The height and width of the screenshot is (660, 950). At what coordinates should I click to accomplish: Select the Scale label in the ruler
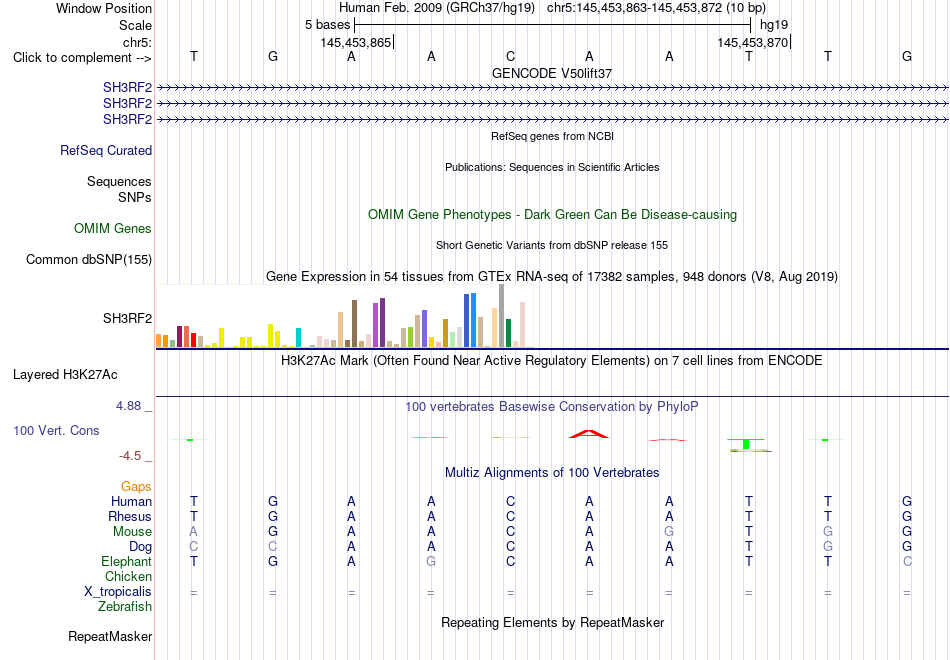[x=135, y=25]
